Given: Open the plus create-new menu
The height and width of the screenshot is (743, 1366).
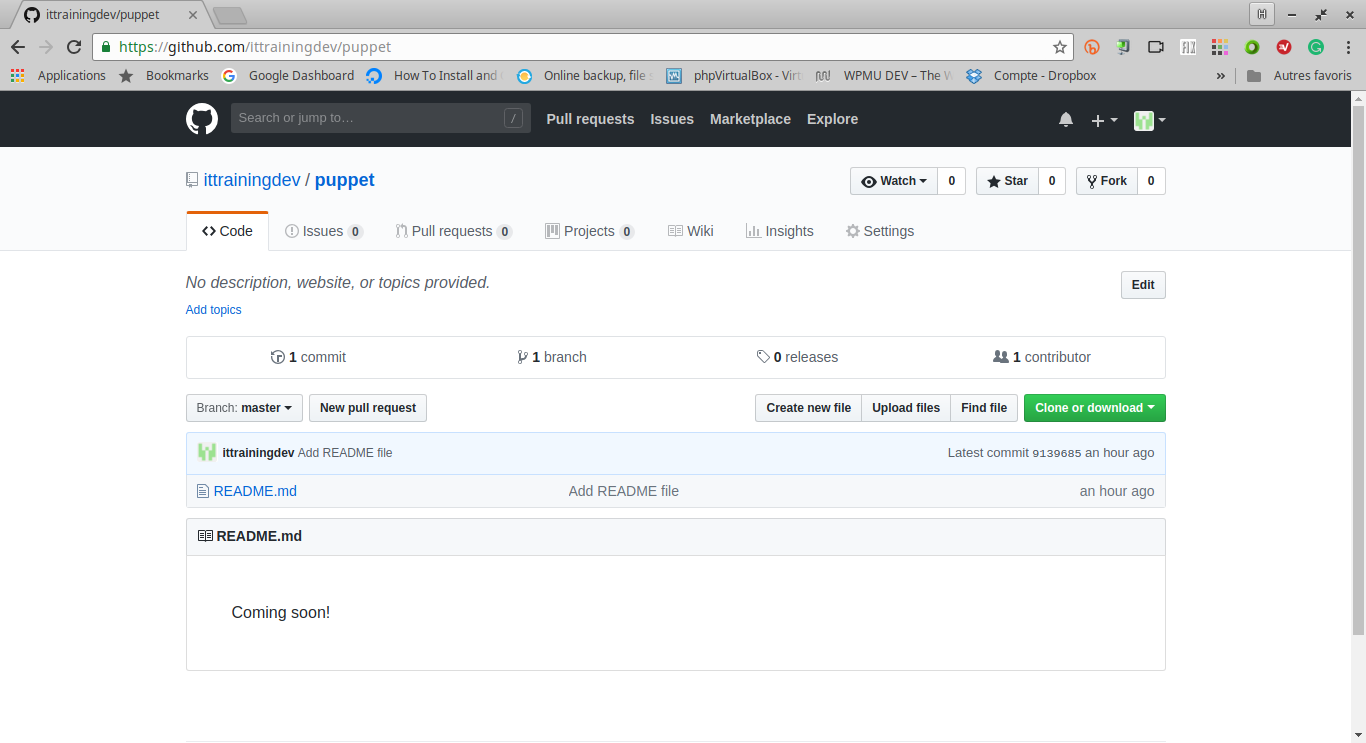Looking at the screenshot, I should coord(1104,120).
